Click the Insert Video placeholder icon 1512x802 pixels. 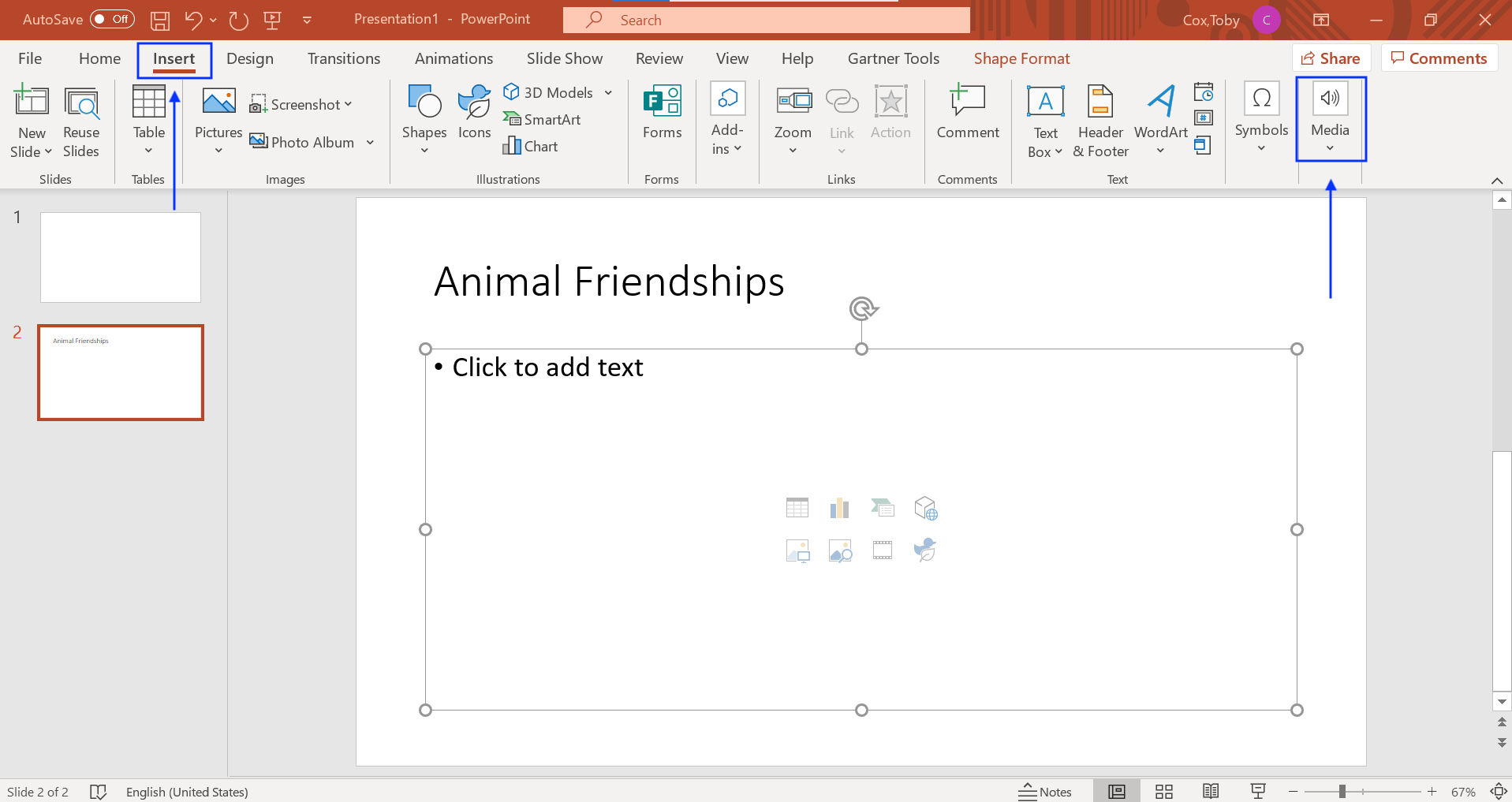click(x=883, y=550)
